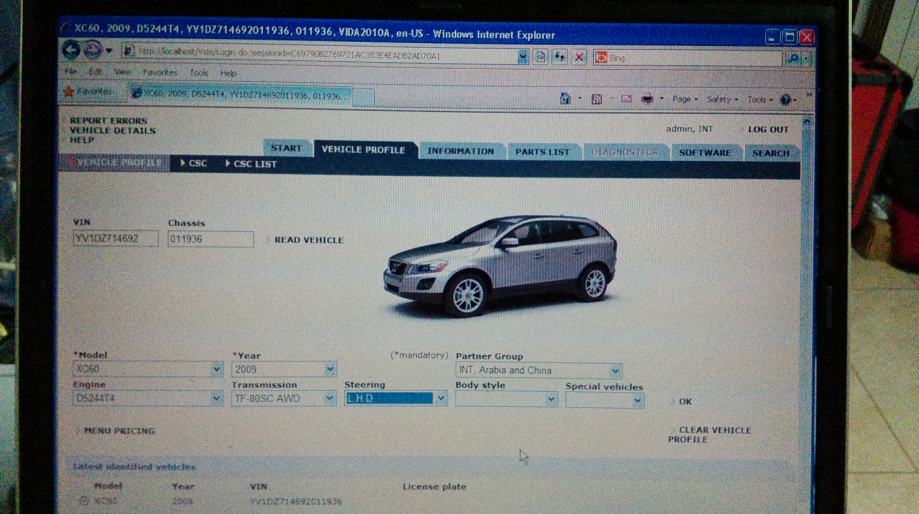Open the Year dropdown showing 2009
The width and height of the screenshot is (919, 514).
click(x=330, y=369)
